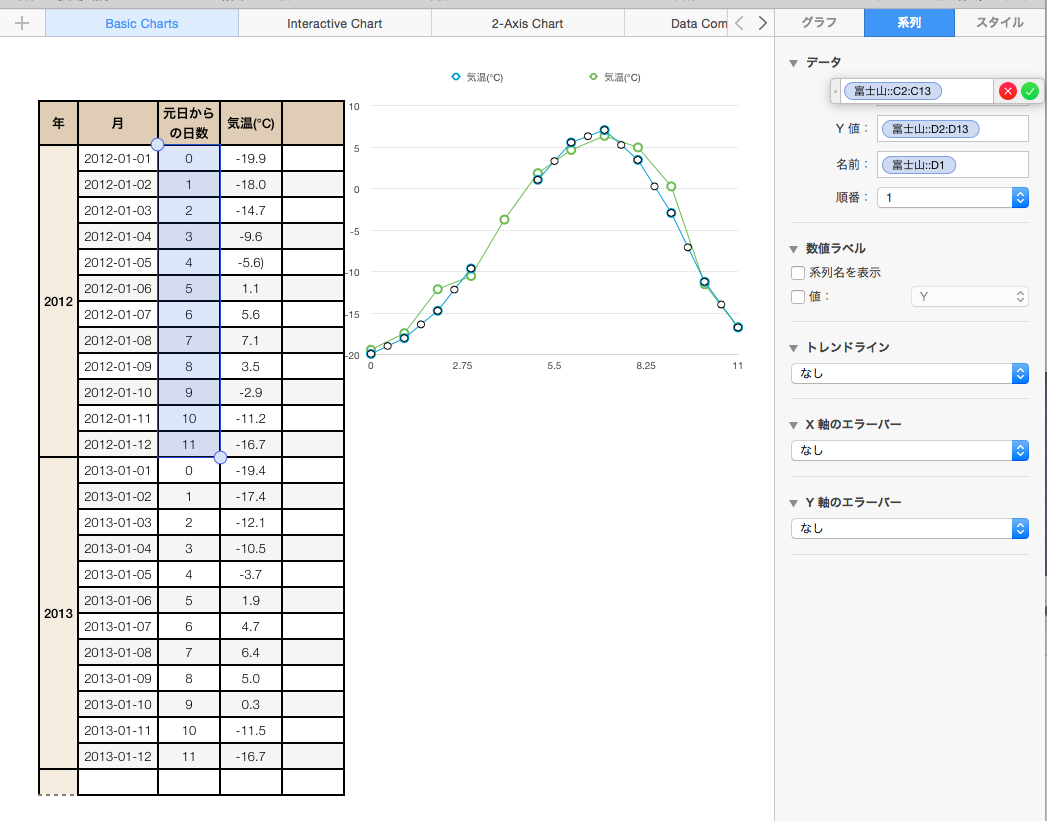Viewport: 1047px width, 821px height.
Task: Collapse the データ section triangle
Action: [x=794, y=63]
